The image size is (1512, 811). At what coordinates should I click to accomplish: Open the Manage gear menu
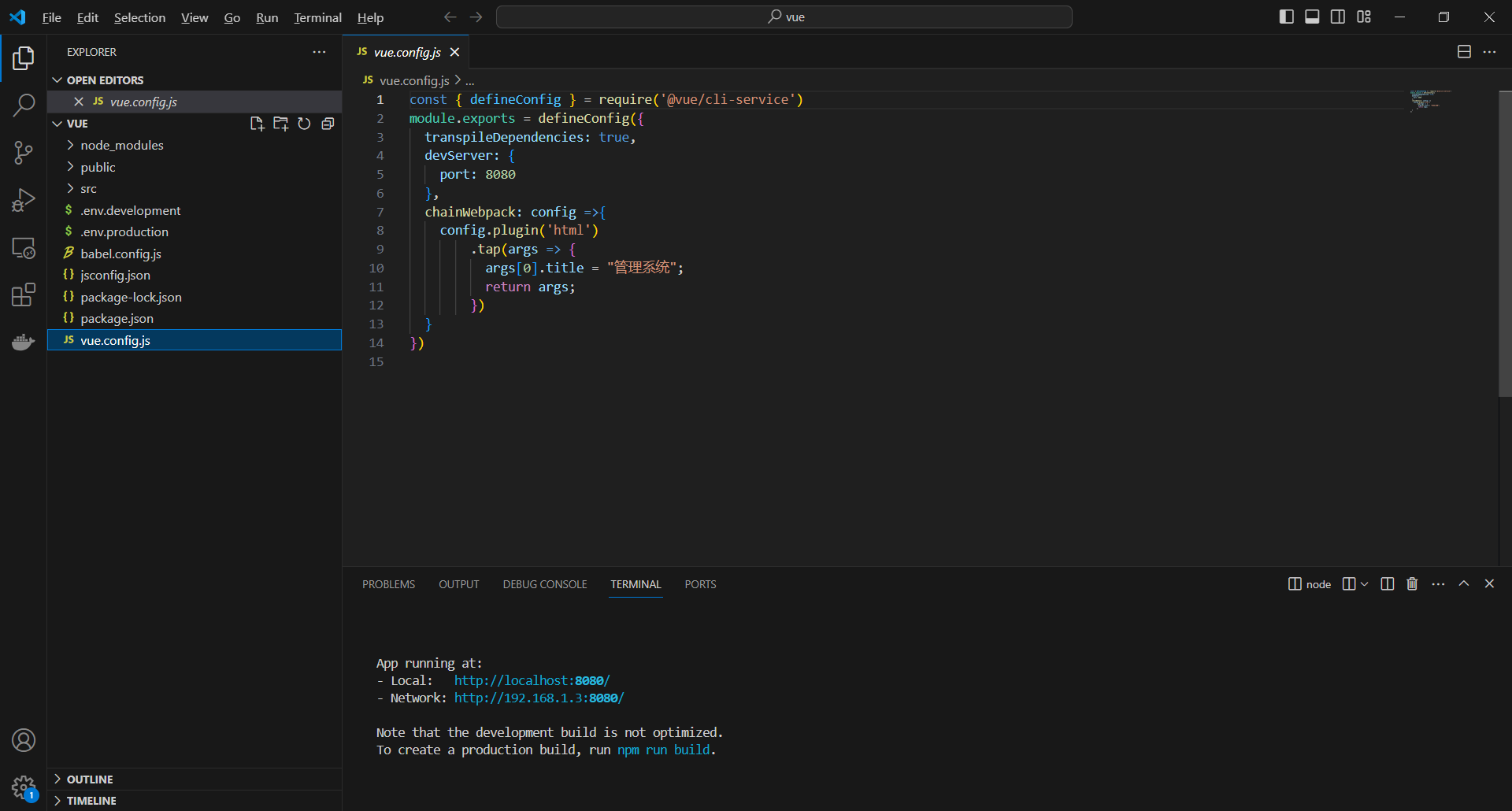click(24, 787)
